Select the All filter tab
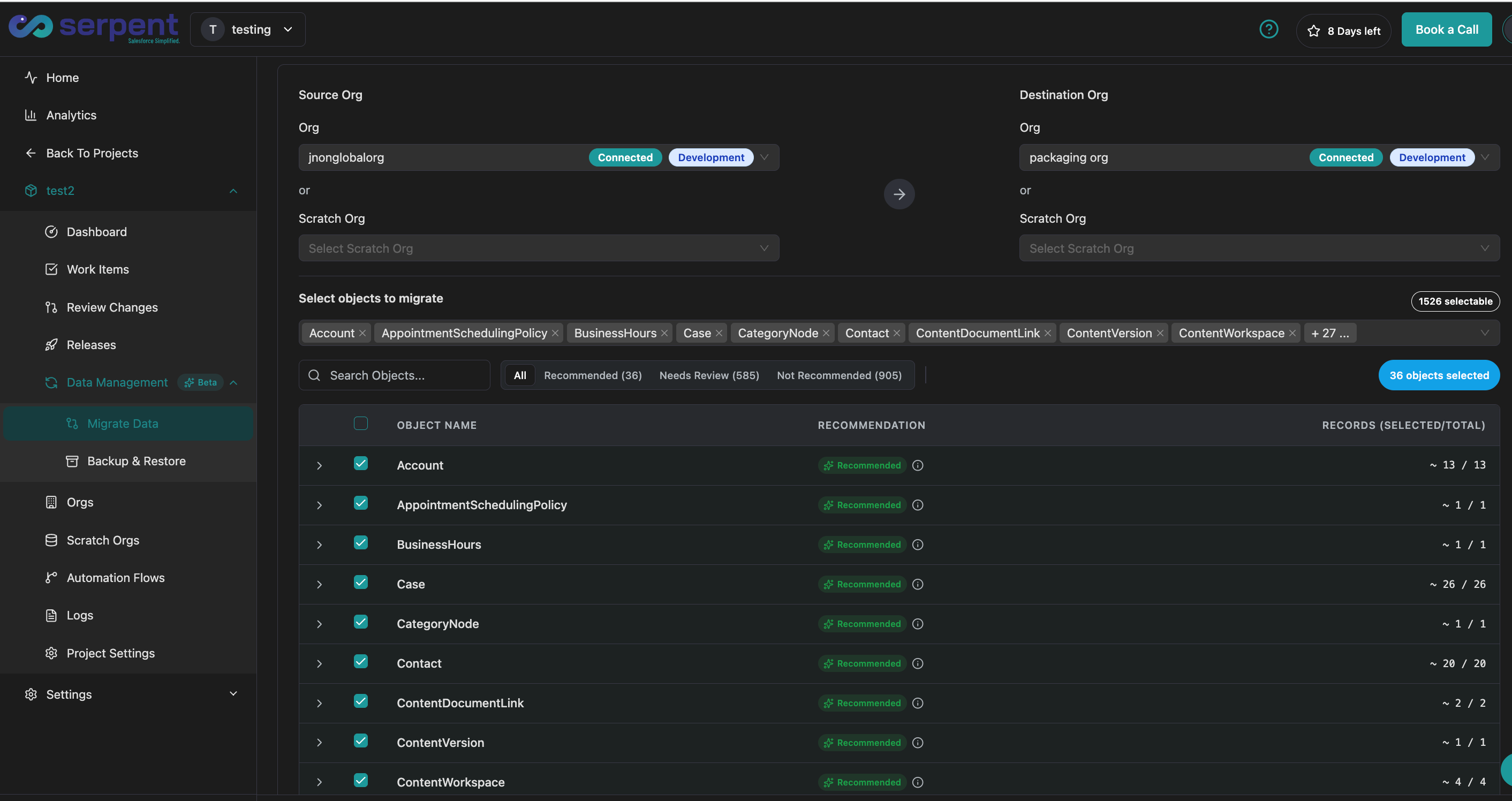The height and width of the screenshot is (801, 1512). click(519, 375)
